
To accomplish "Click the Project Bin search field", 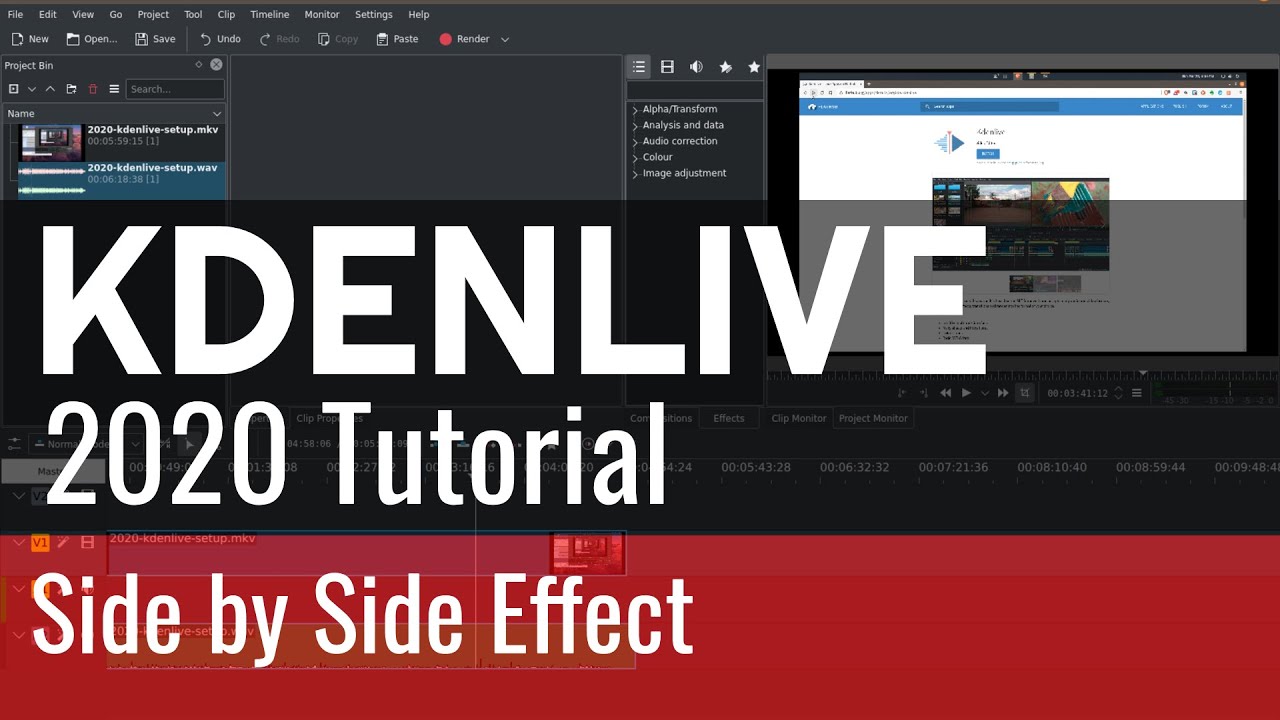I will 175,89.
